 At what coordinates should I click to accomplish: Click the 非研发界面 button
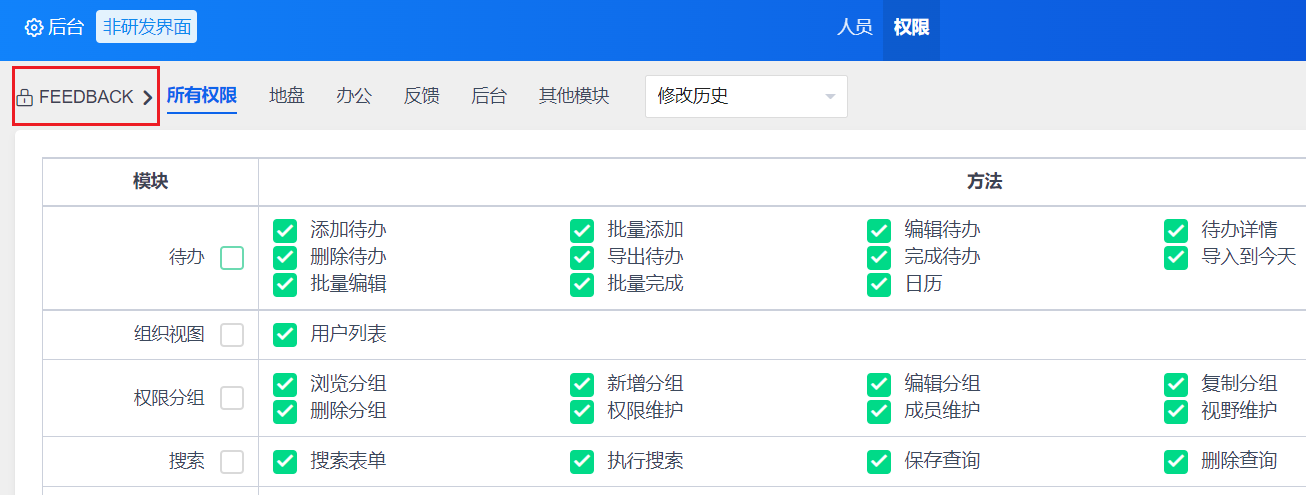click(x=147, y=27)
